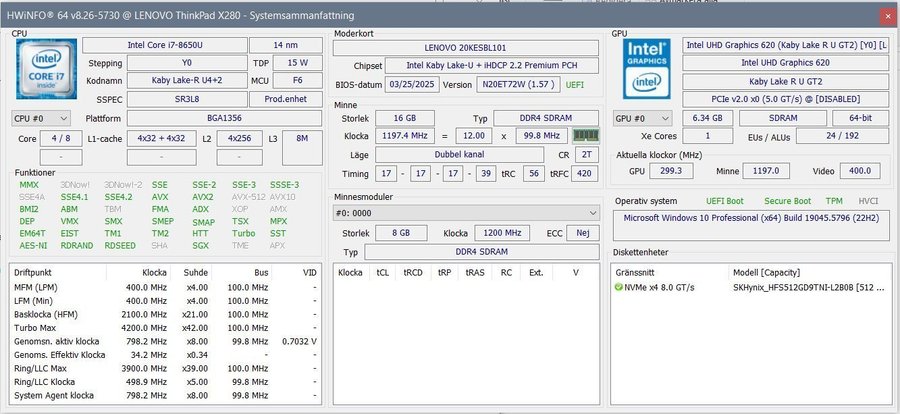Viewport: 900px width, 414px height.
Task: Open the GPU #0 selector dropdown
Action: pos(642,119)
